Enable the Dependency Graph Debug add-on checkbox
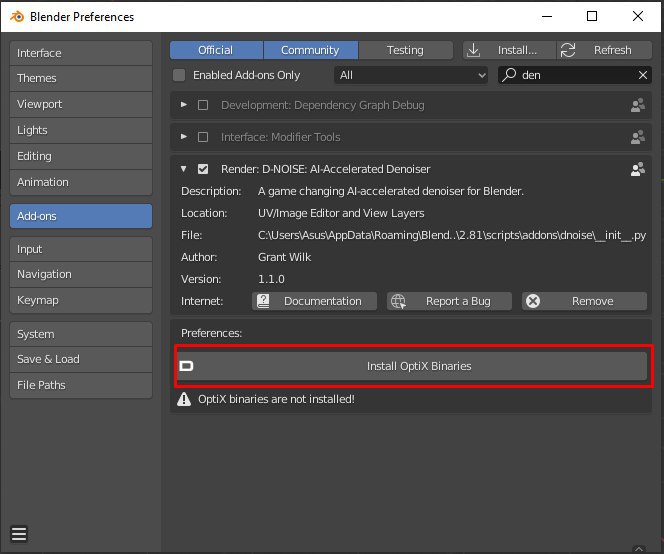 (203, 105)
